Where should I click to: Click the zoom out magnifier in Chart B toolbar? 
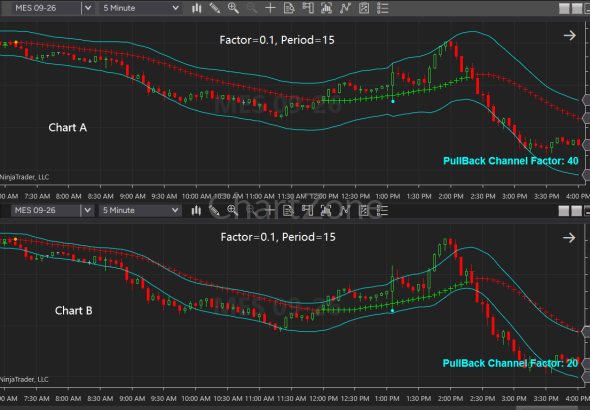click(251, 210)
